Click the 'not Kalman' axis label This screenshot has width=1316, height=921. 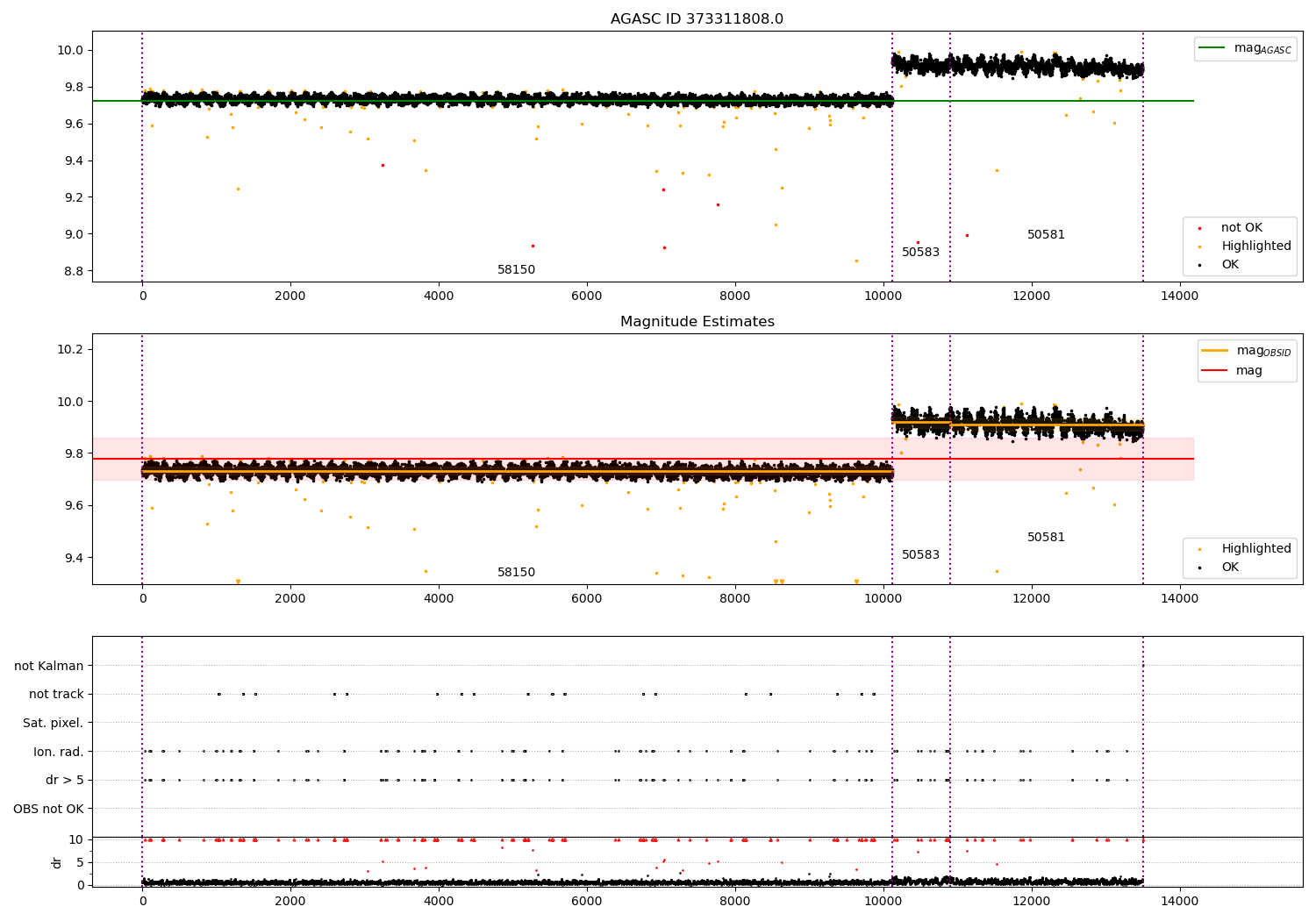pos(49,667)
